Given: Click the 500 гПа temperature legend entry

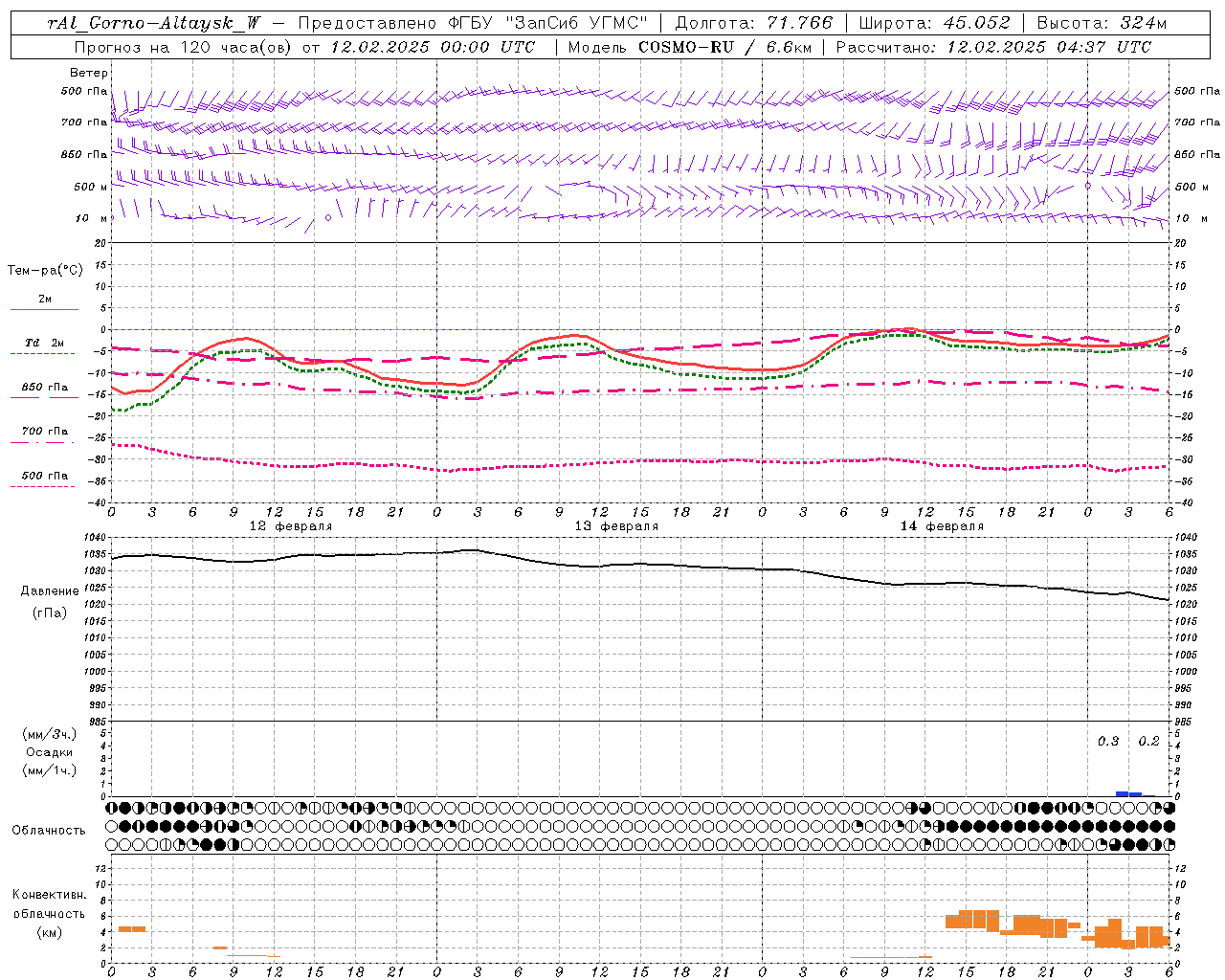Looking at the screenshot, I should [x=45, y=476].
